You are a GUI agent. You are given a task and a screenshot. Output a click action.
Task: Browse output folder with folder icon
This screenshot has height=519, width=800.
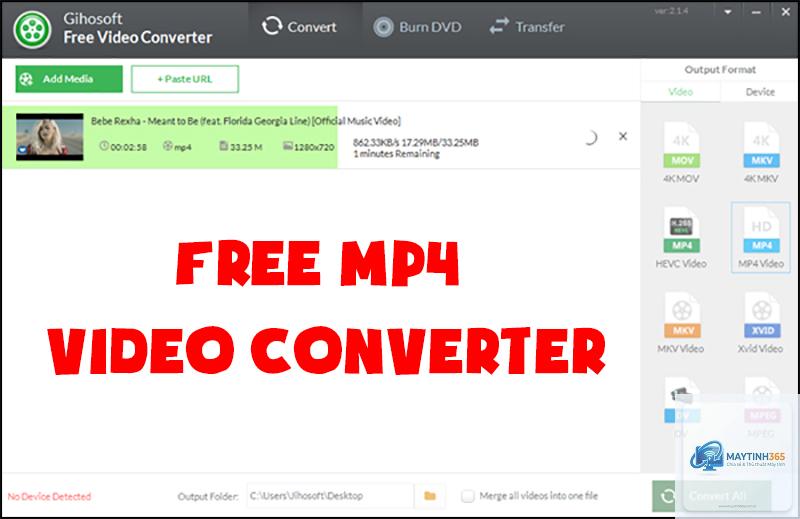click(x=430, y=496)
